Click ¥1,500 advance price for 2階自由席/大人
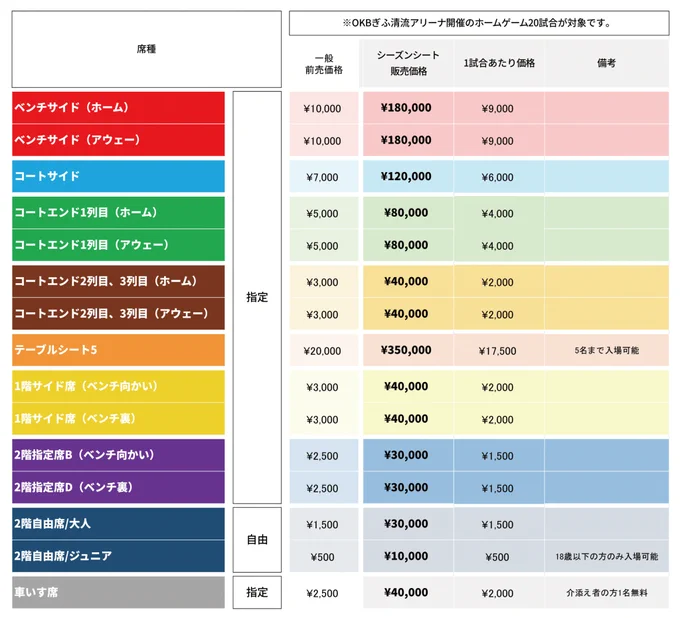 (322, 525)
